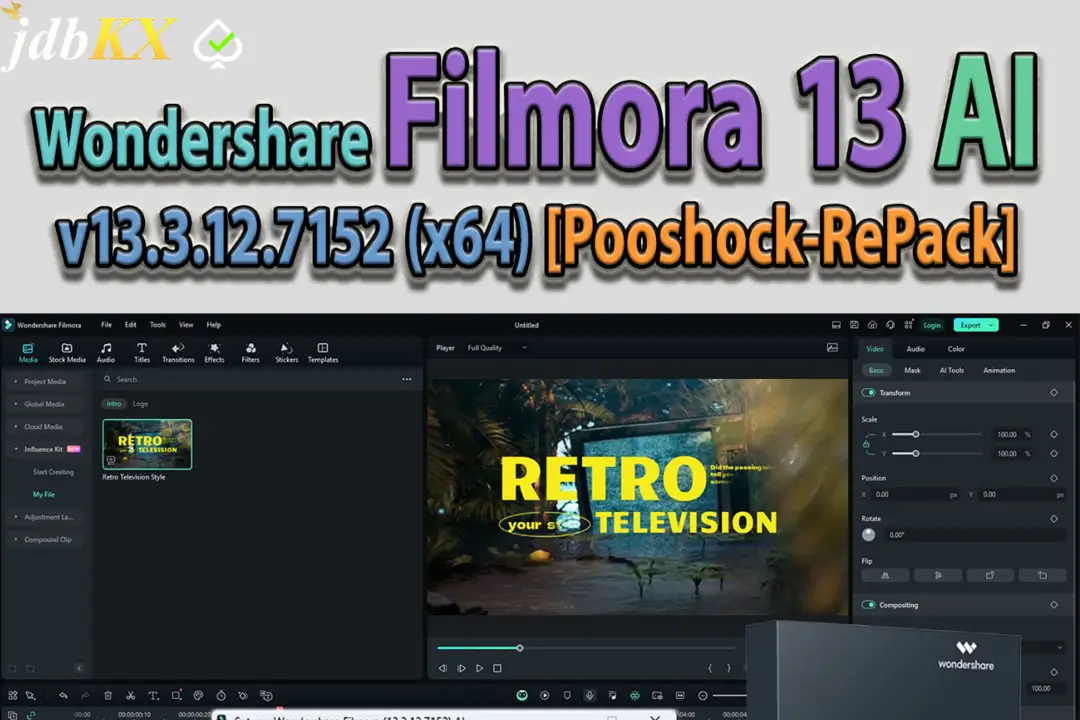The height and width of the screenshot is (720, 1080).
Task: Click the crop icon in timeline toolbar
Action: [176, 695]
